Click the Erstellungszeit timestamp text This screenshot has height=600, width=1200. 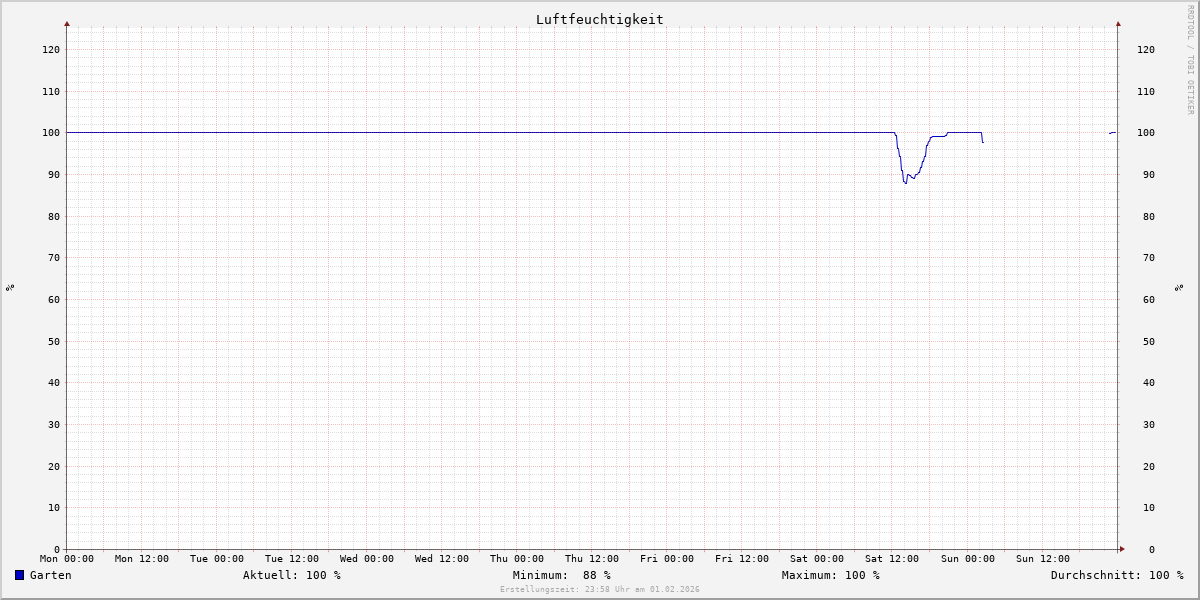pyautogui.click(x=599, y=589)
